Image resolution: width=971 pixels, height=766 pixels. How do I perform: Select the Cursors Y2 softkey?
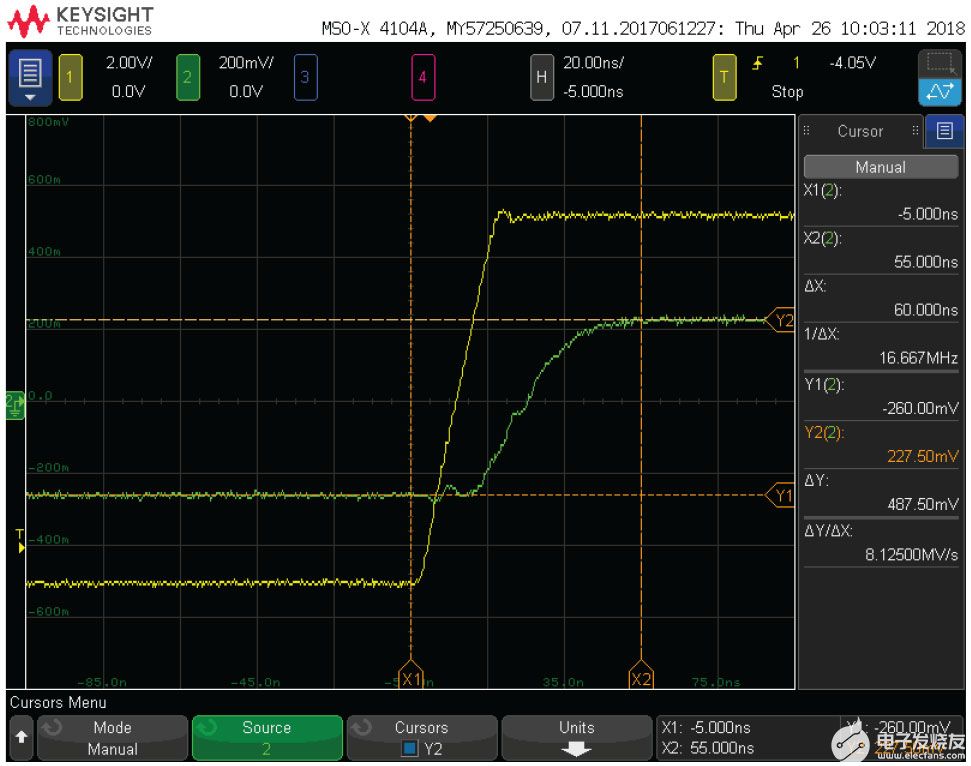coord(421,738)
